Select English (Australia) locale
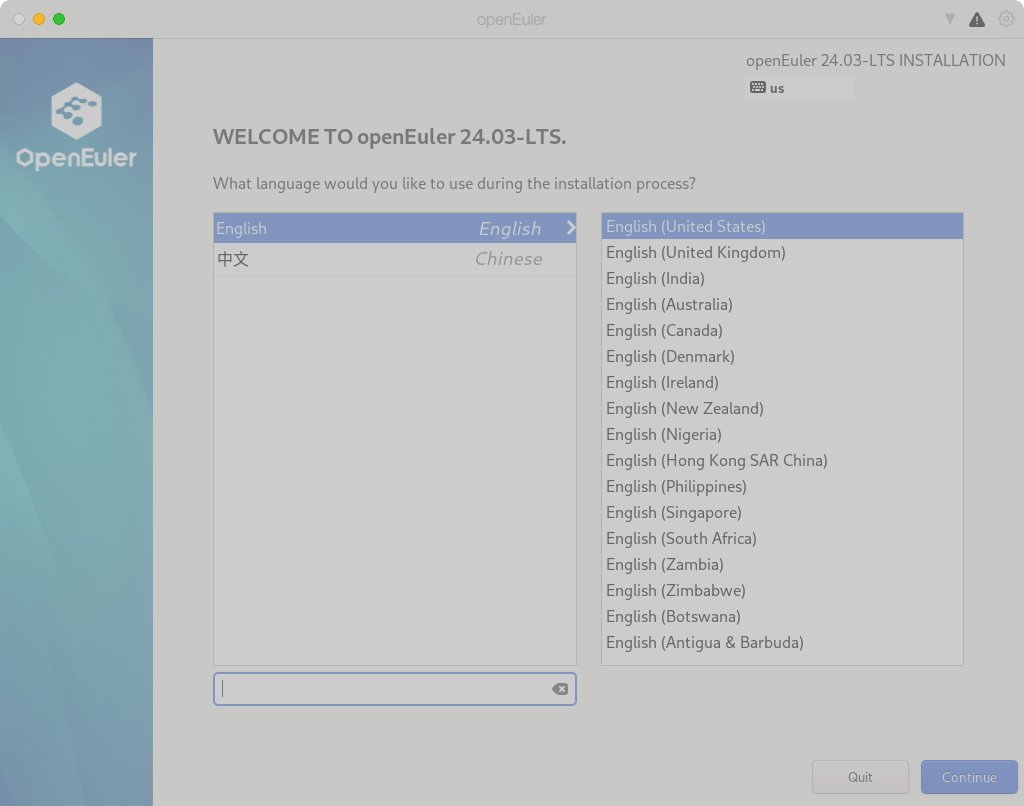Screen dimensions: 1024x806 (x=669, y=305)
